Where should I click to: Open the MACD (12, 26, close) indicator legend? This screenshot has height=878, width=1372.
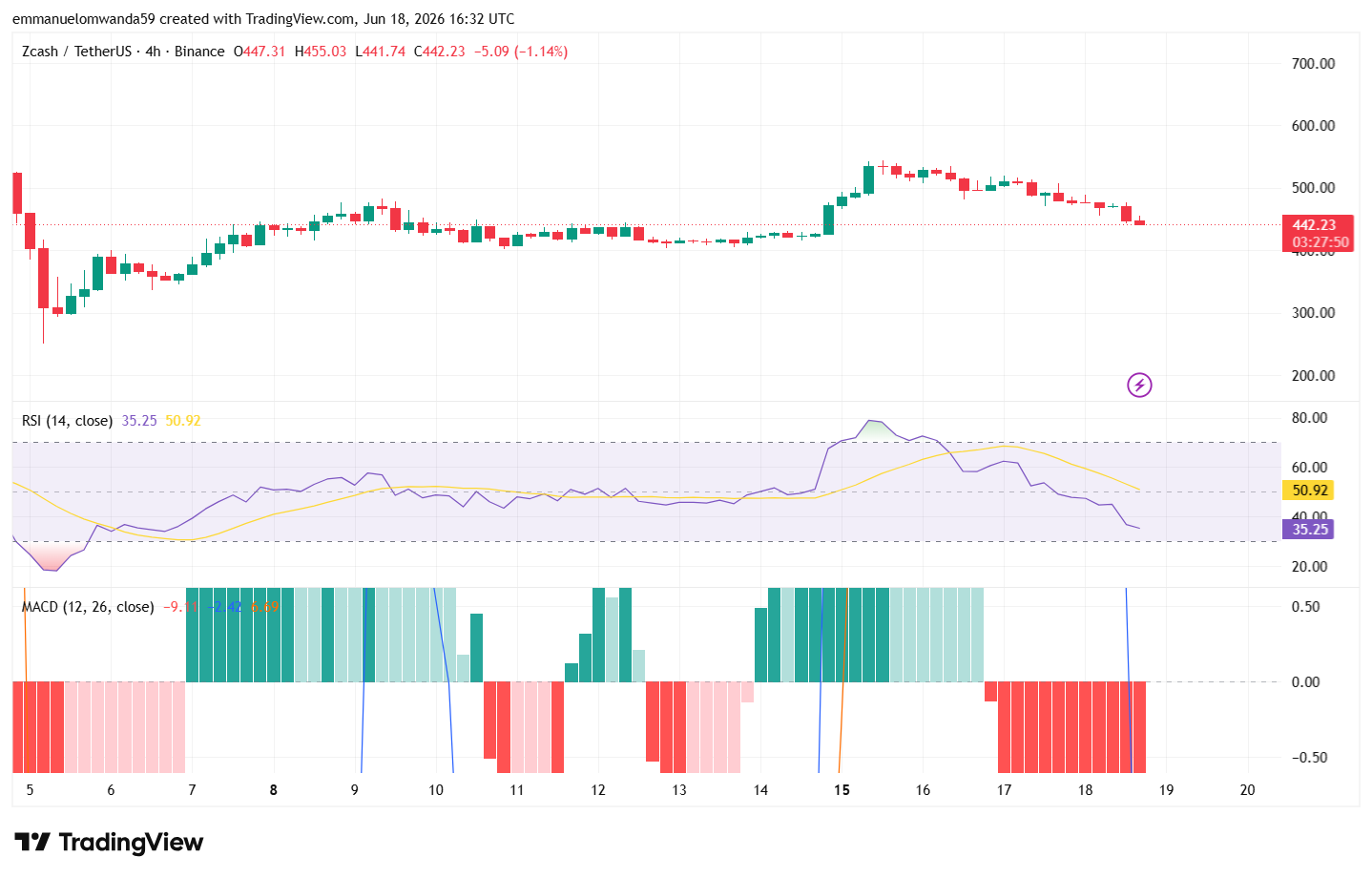tap(88, 607)
